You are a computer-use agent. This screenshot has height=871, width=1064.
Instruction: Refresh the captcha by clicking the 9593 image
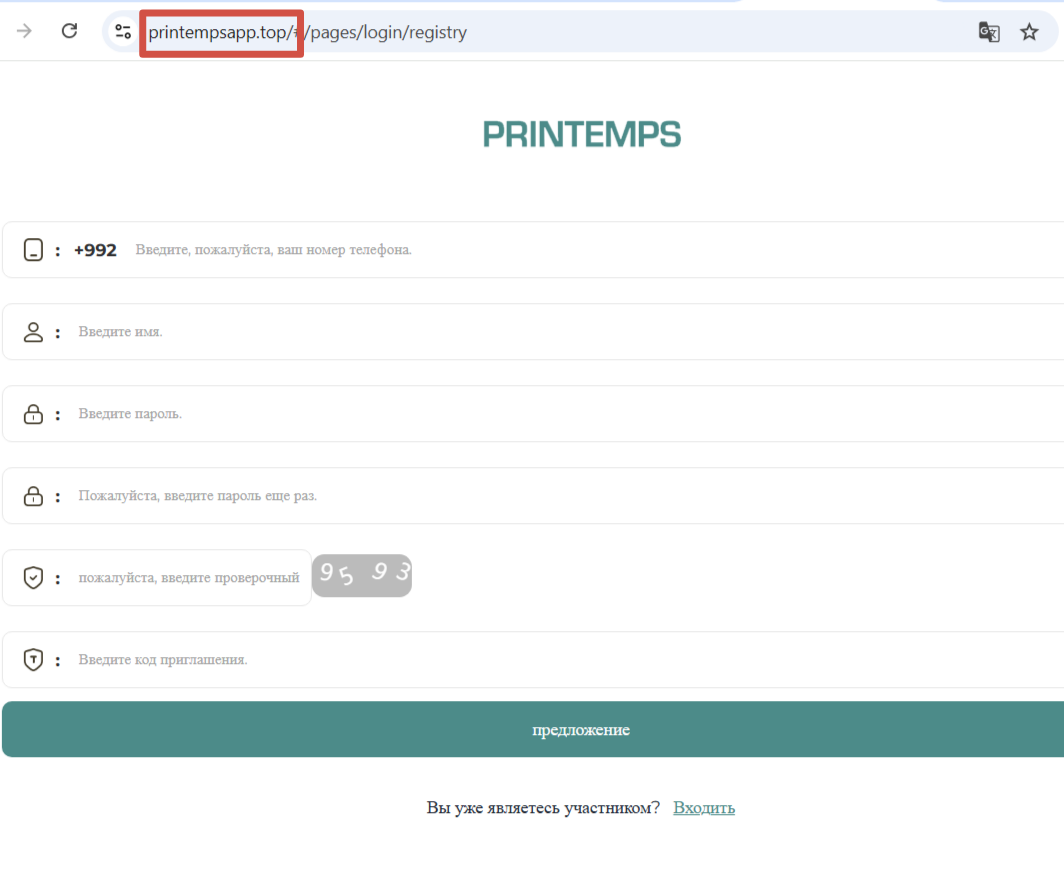pos(362,576)
